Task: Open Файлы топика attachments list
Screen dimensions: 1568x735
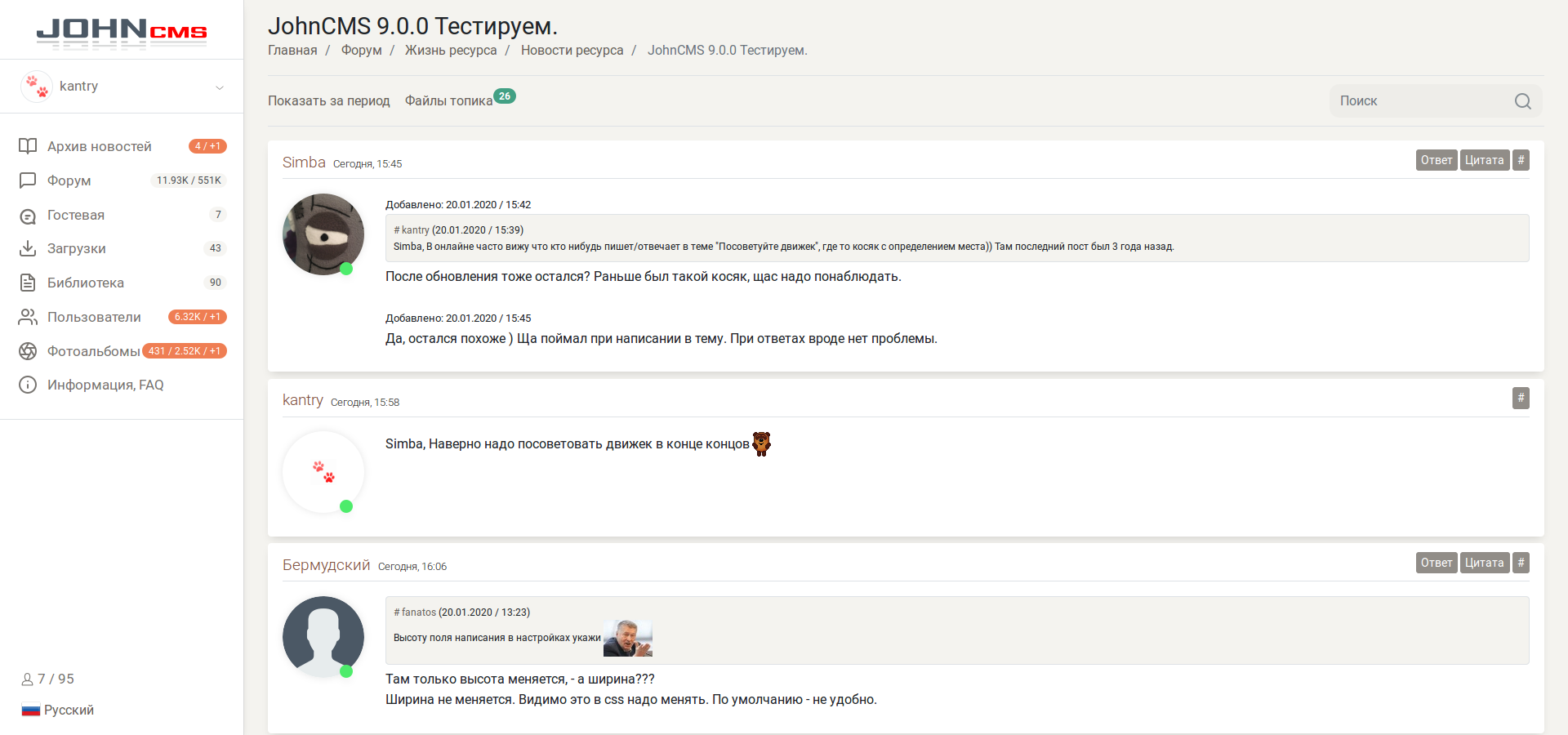Action: [x=449, y=101]
